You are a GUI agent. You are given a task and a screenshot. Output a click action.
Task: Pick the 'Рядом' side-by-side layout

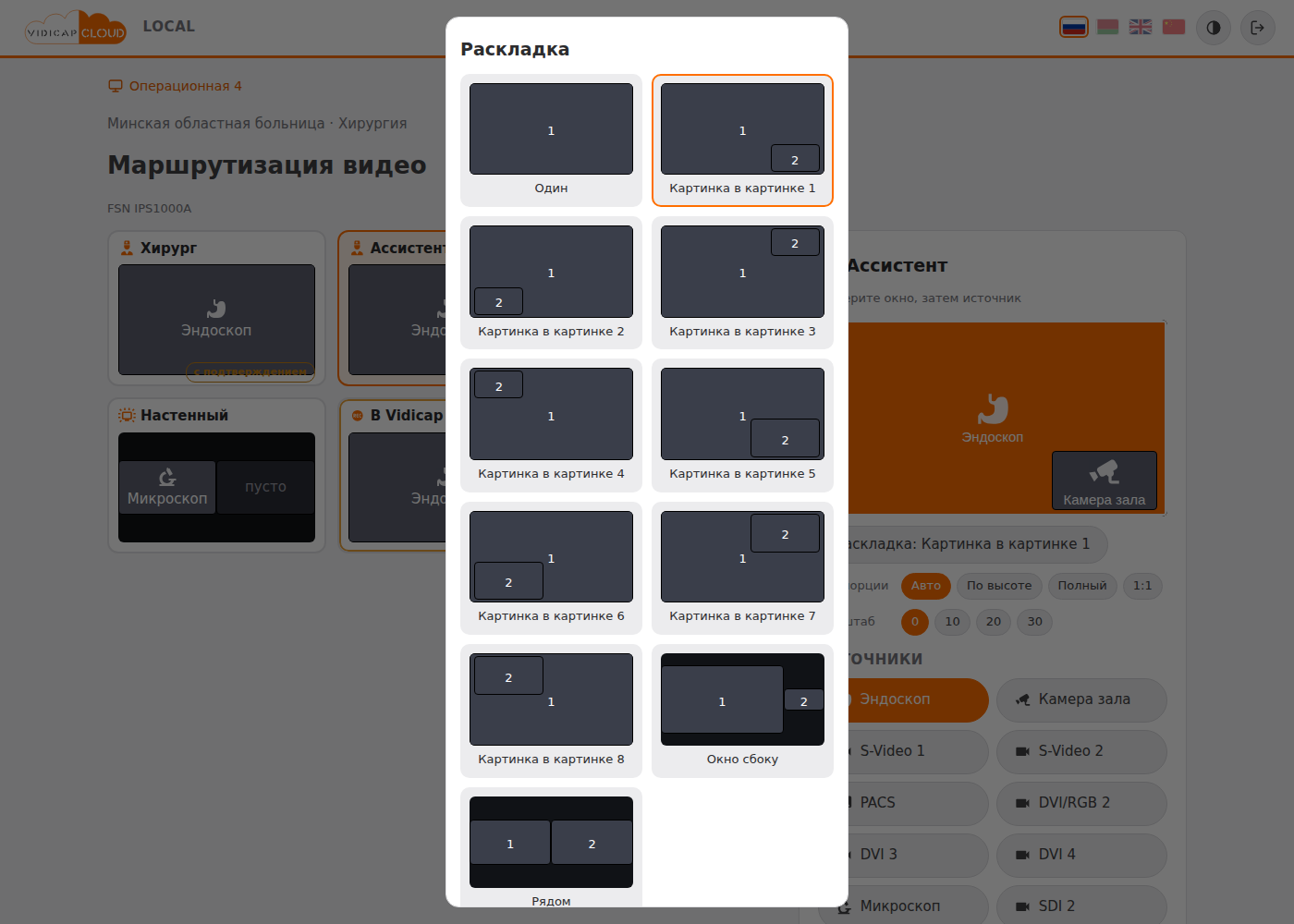point(551,847)
